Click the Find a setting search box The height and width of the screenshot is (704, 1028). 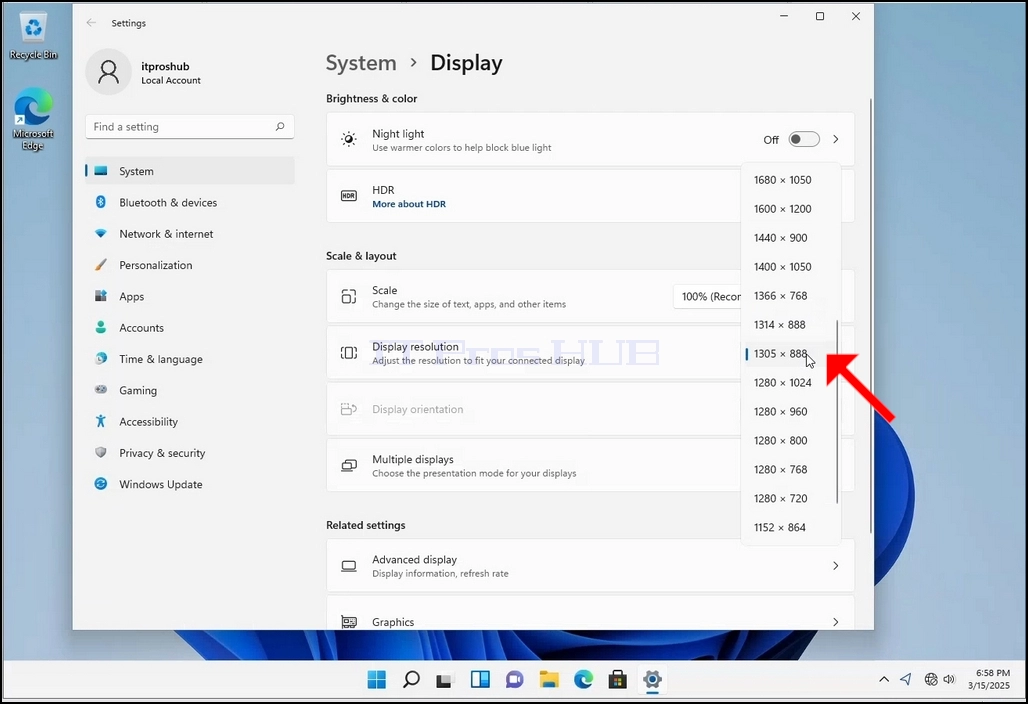[190, 127]
